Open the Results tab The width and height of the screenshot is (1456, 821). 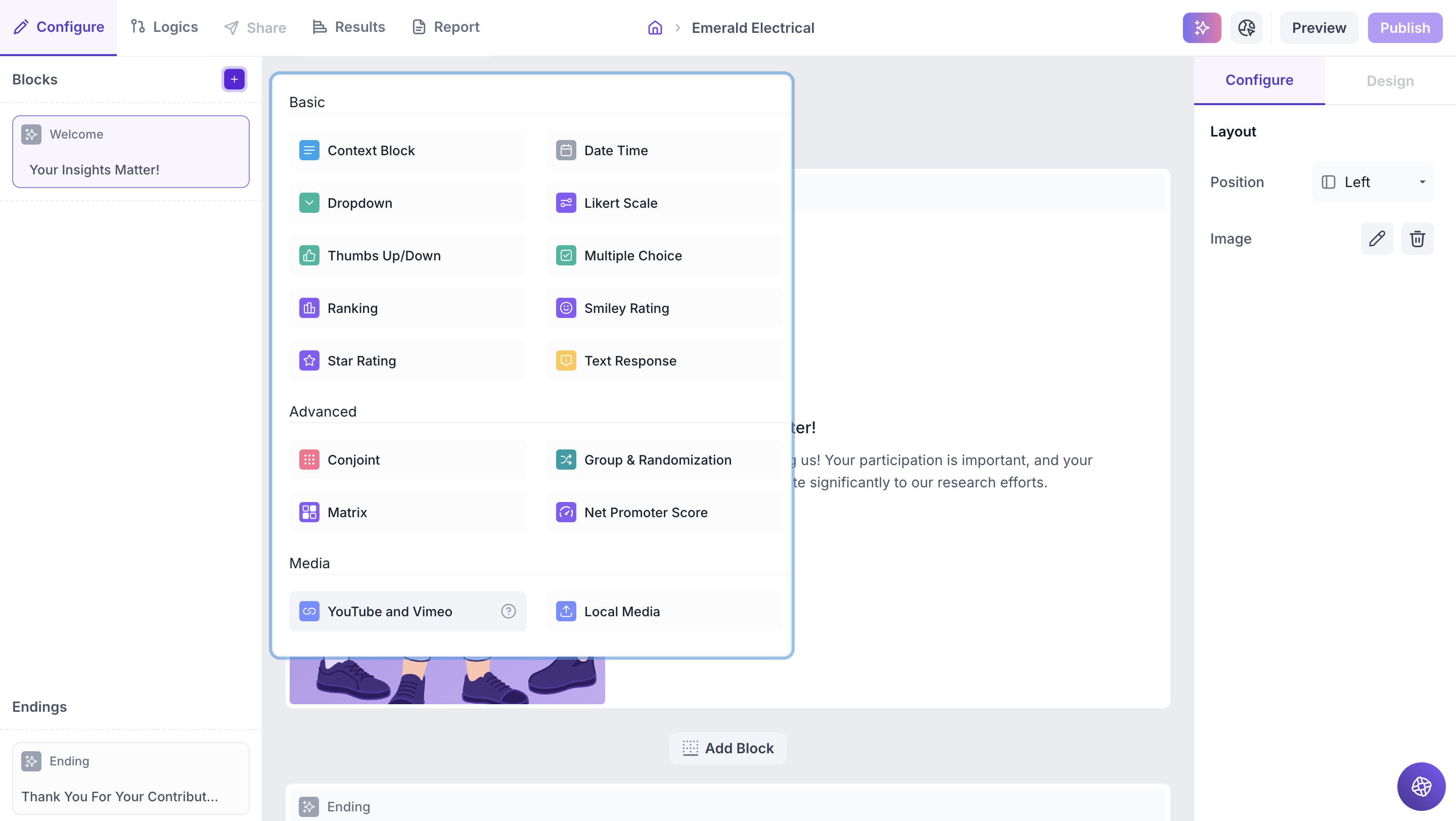click(349, 27)
